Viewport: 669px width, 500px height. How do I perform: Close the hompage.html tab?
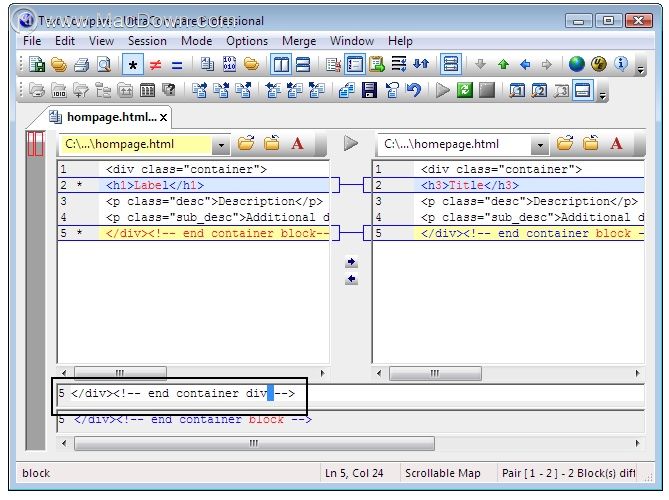pos(163,118)
